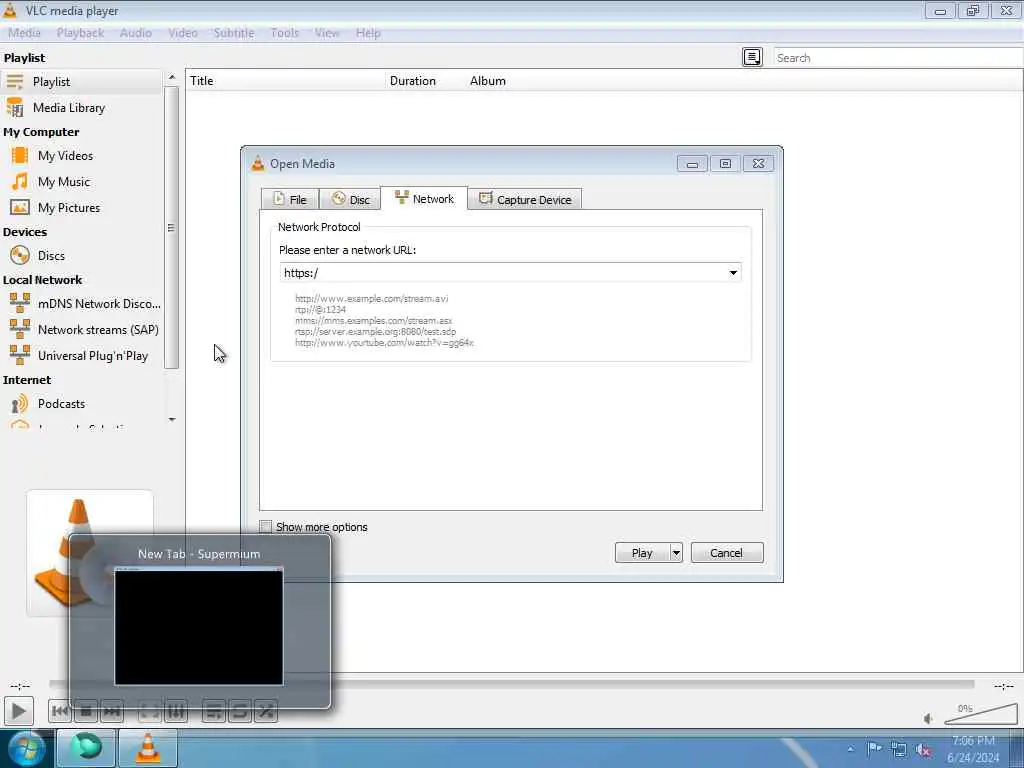
Task: Click the playlist Search field
Action: click(x=898, y=57)
